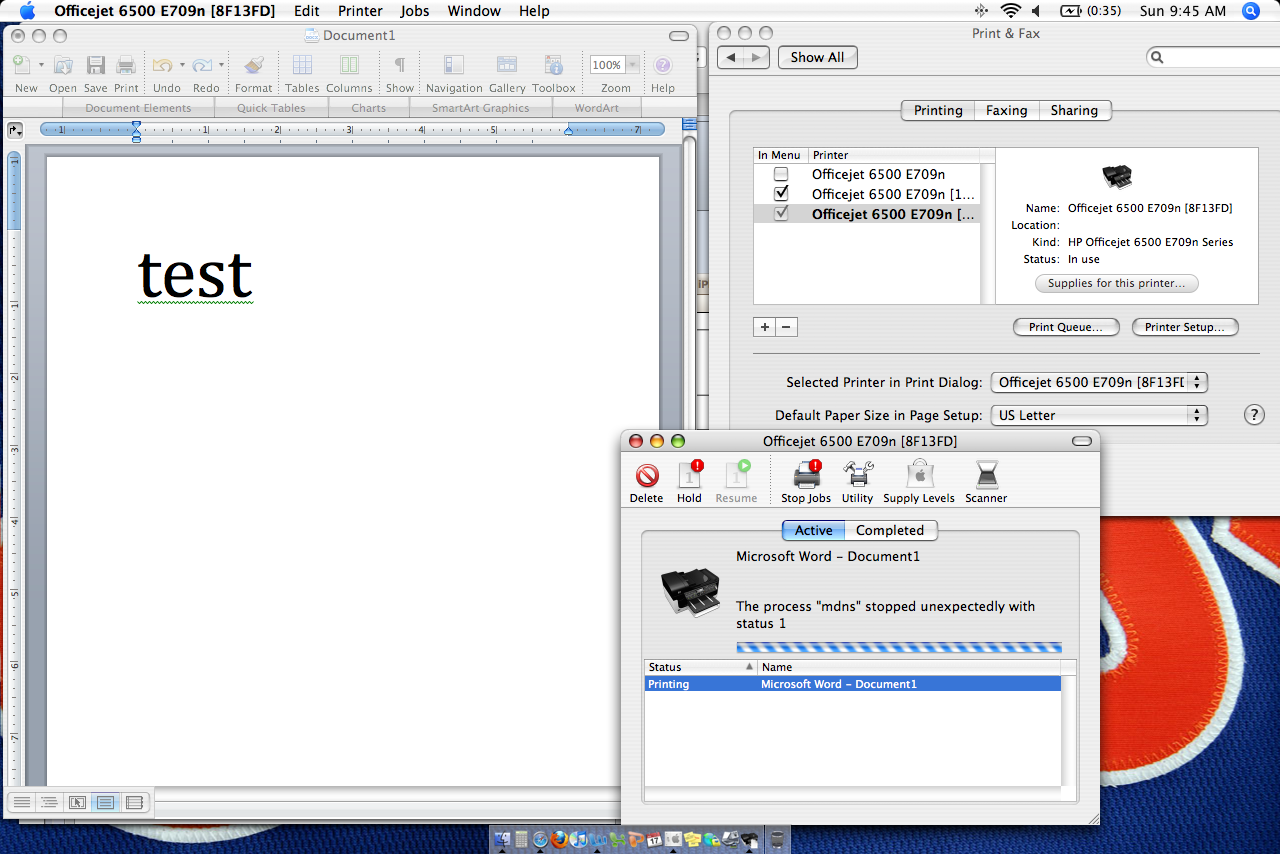Click the Print icon in Word toolbar
1280x854 pixels.
[x=126, y=66]
